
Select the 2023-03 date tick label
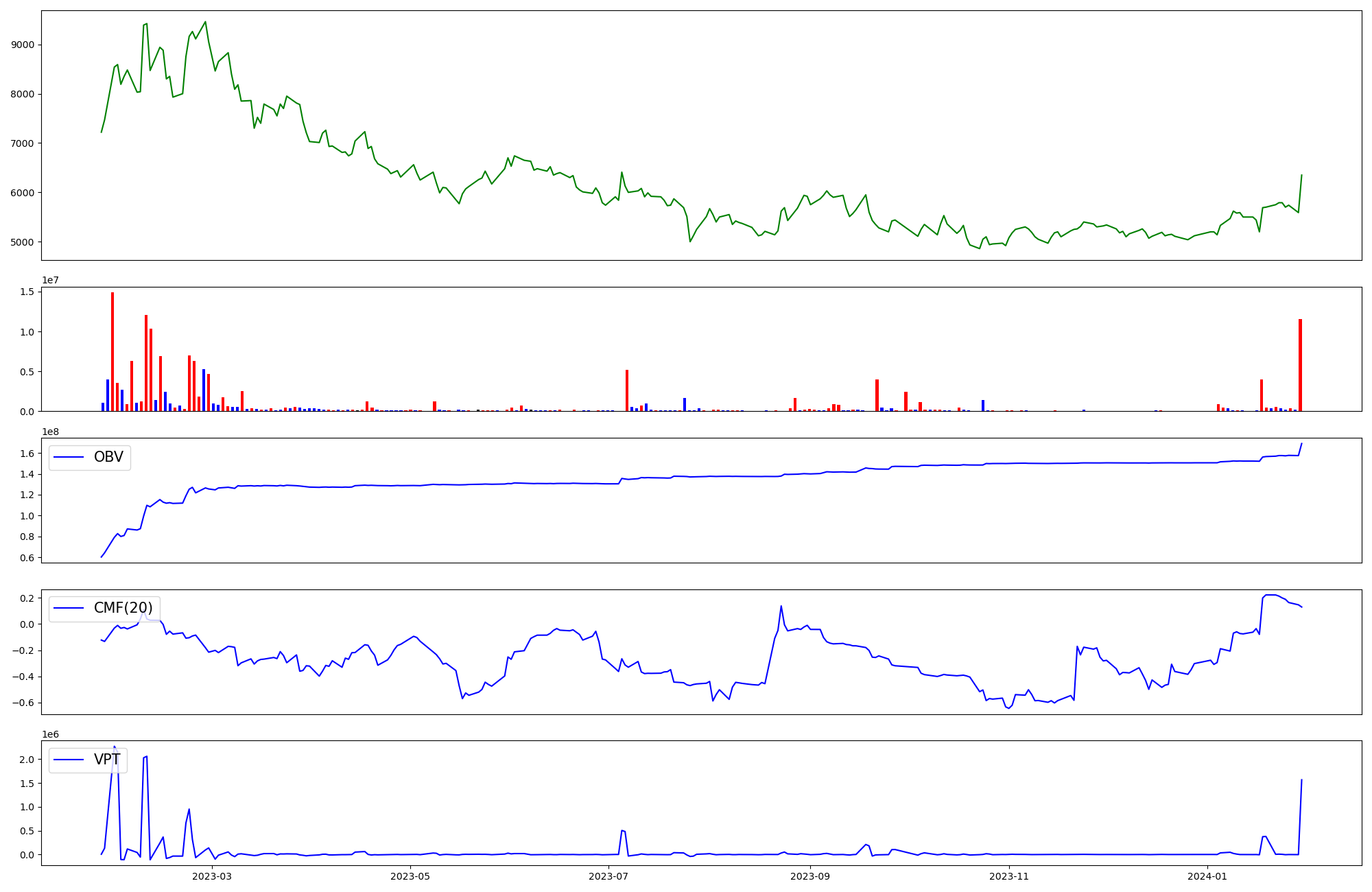[212, 876]
